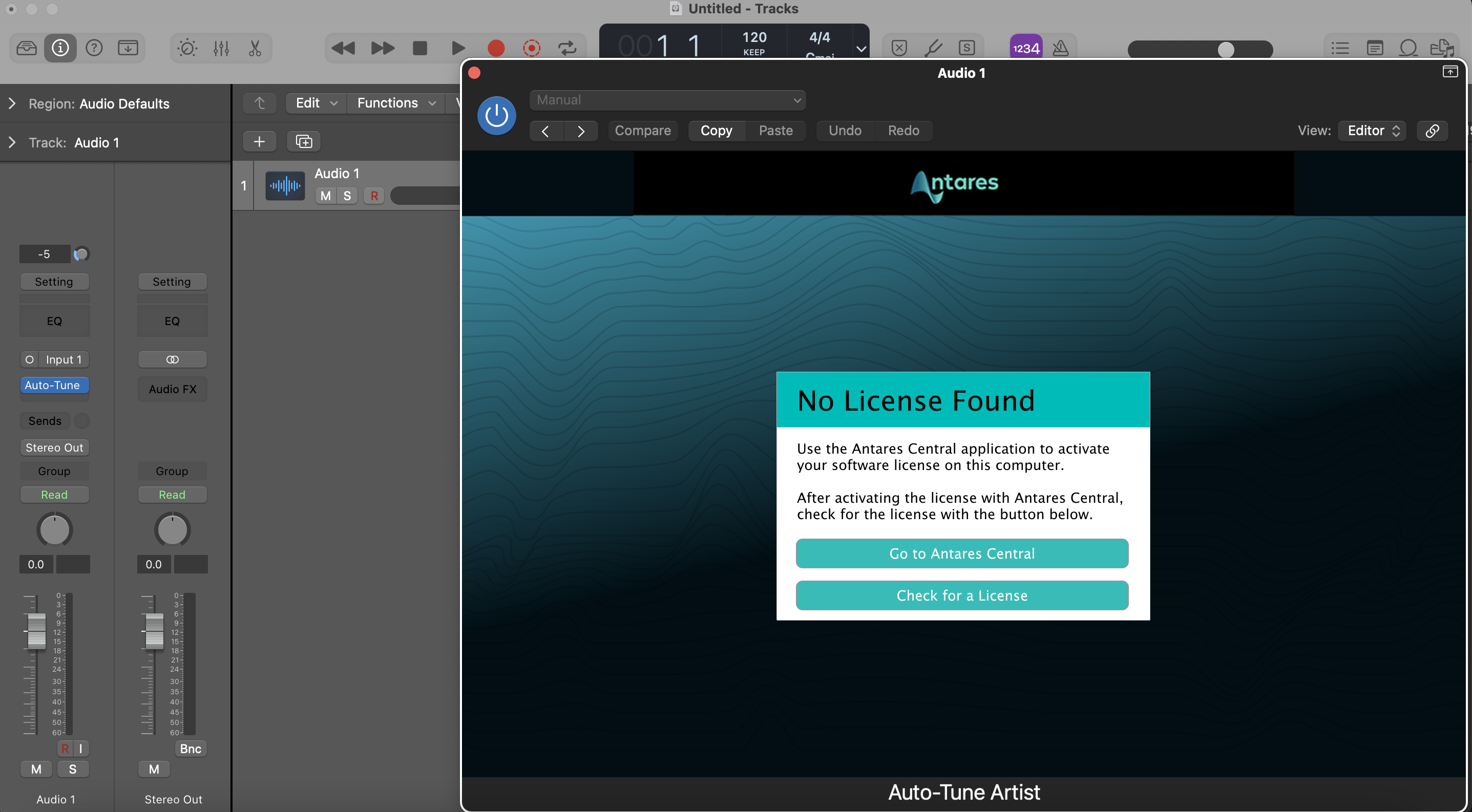
Task: Open the Auto-Tune plug-in slot
Action: (x=54, y=386)
